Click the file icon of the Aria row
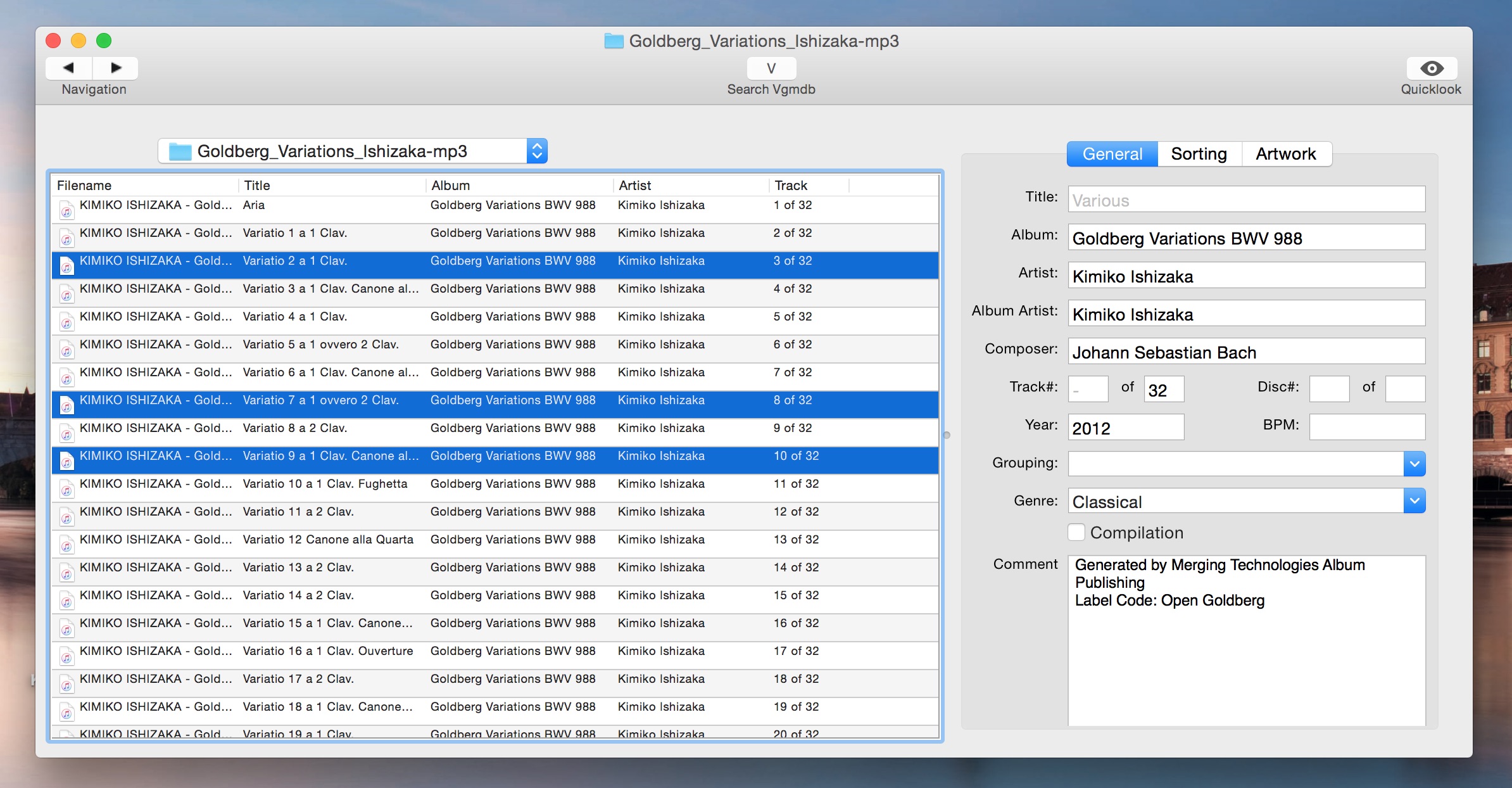Screen dimensions: 1512x788 click(66, 210)
